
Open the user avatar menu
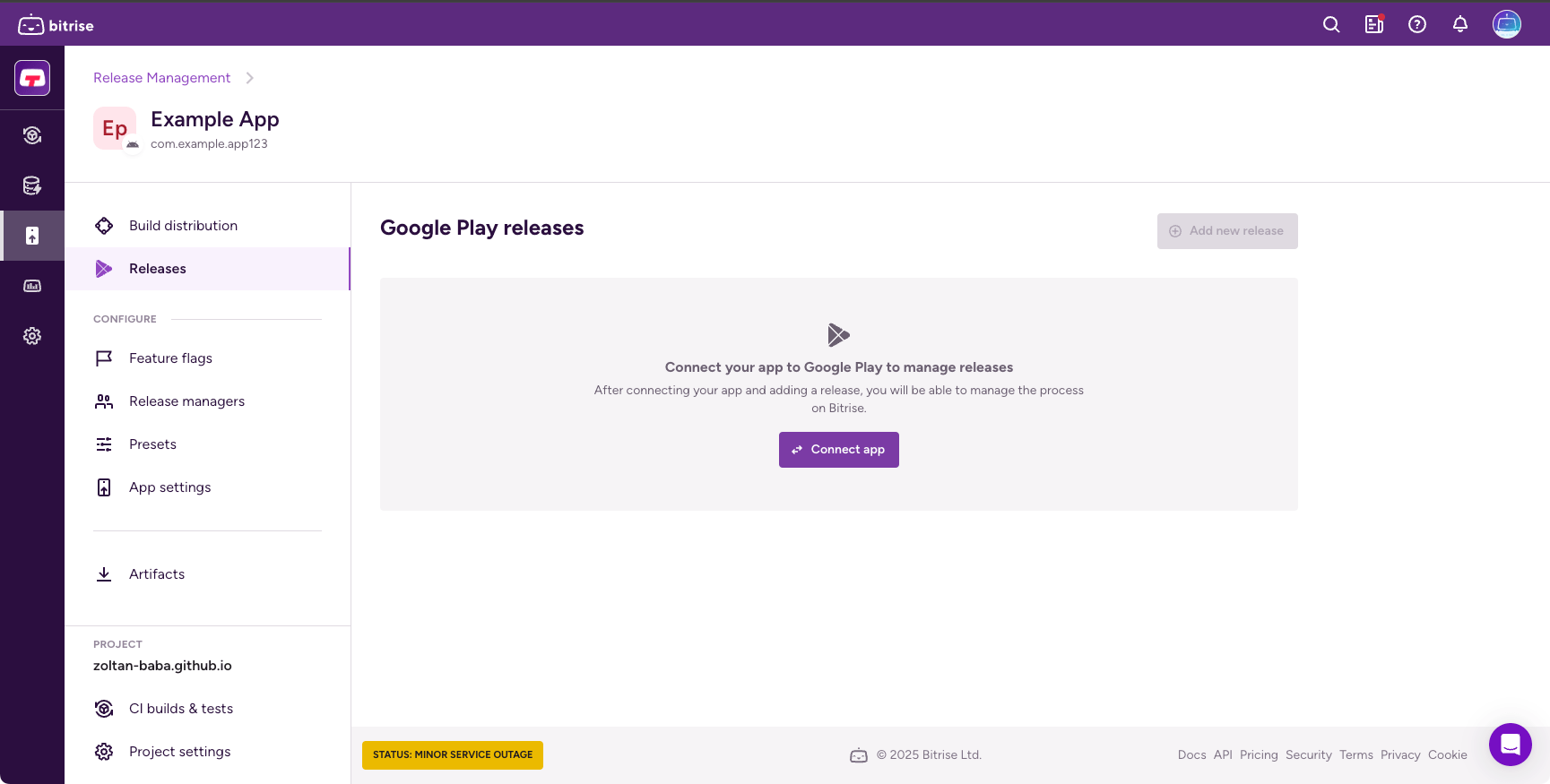tap(1507, 24)
